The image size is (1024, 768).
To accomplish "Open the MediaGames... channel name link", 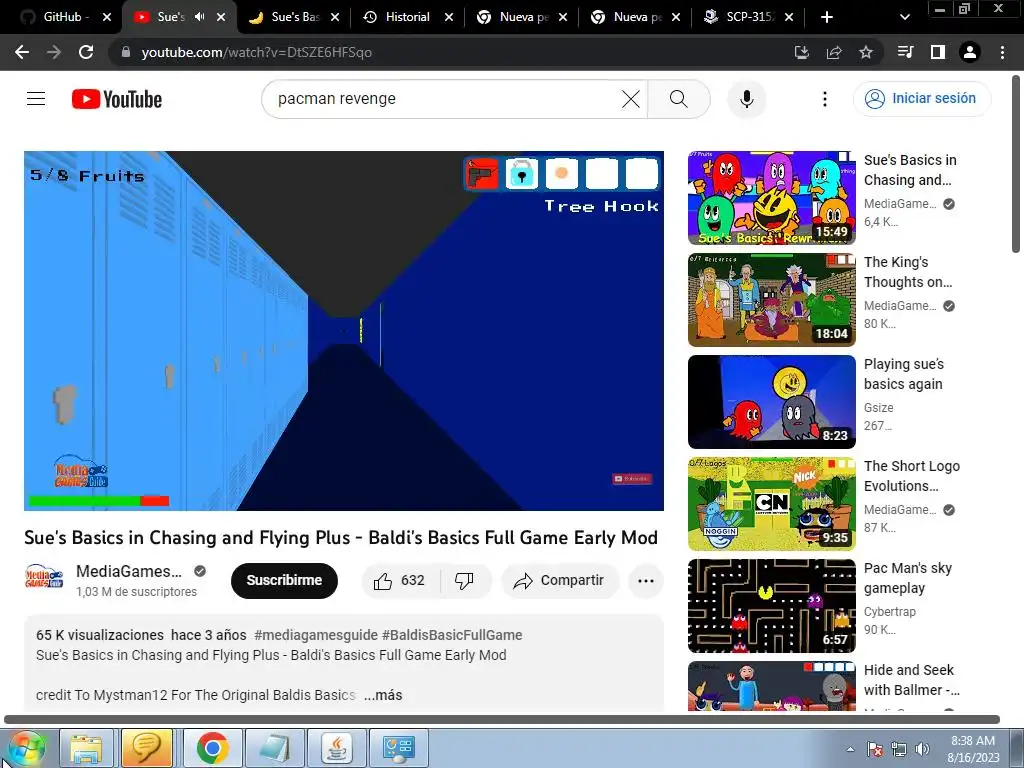I will click(129, 571).
